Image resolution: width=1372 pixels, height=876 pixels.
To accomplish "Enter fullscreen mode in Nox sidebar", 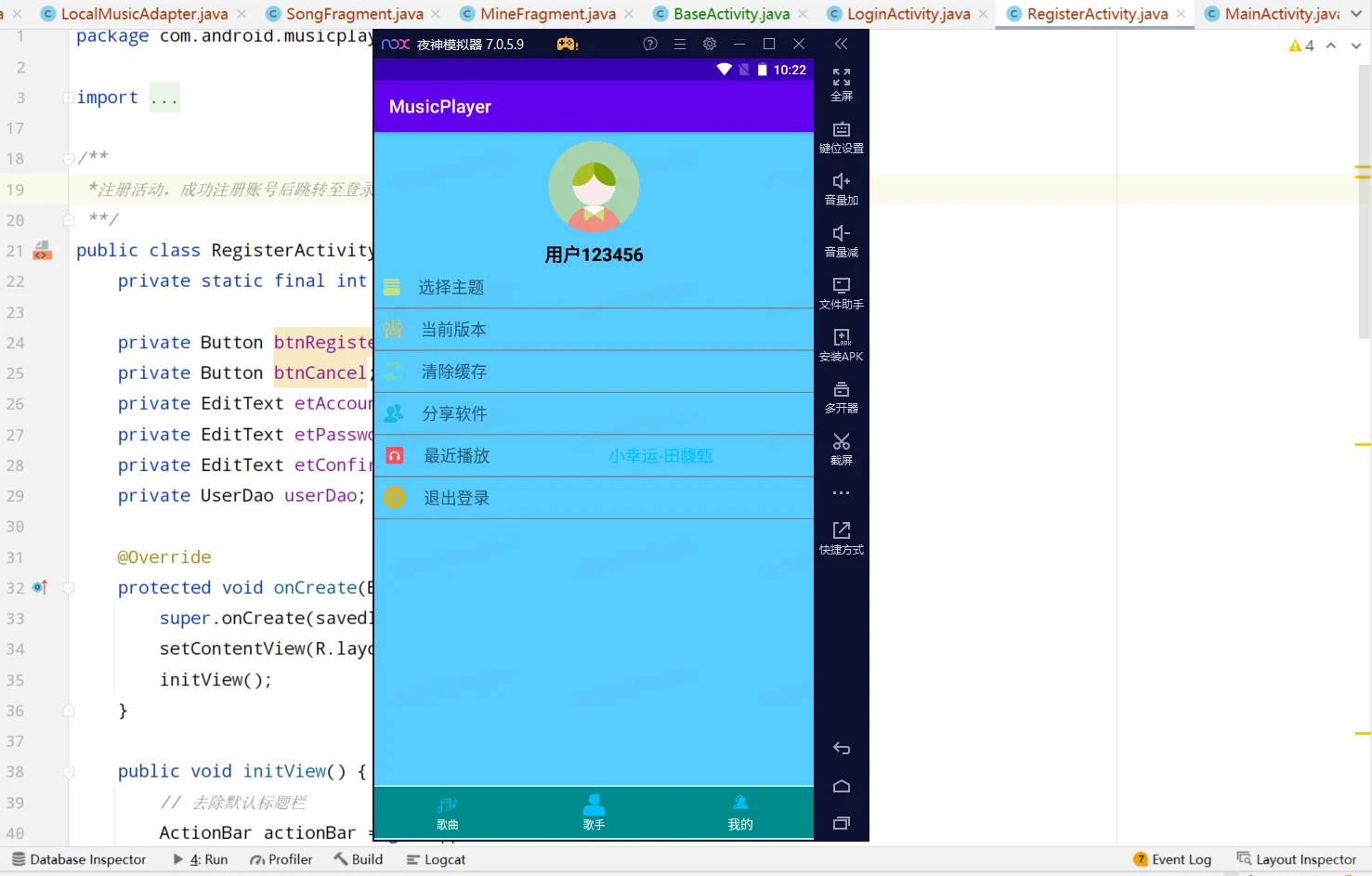I will pyautogui.click(x=842, y=84).
